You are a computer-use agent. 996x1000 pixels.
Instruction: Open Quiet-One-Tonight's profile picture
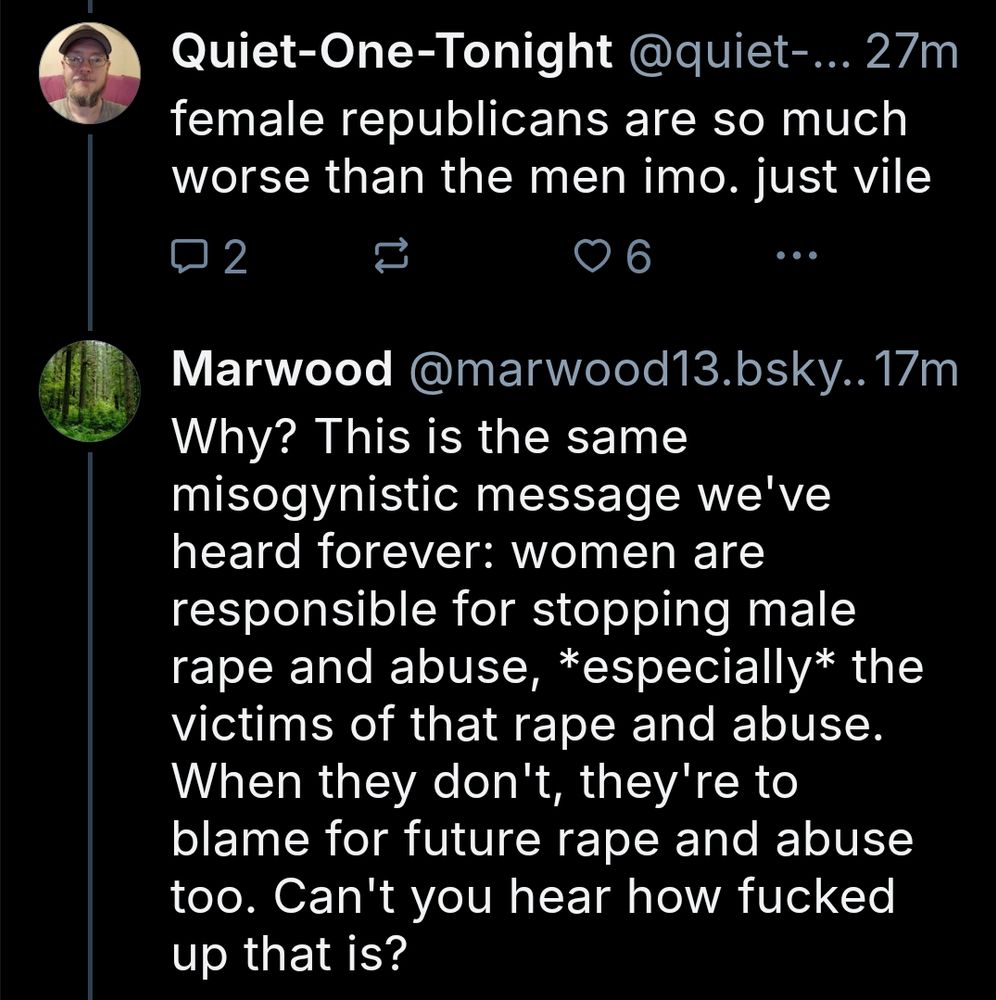point(89,73)
